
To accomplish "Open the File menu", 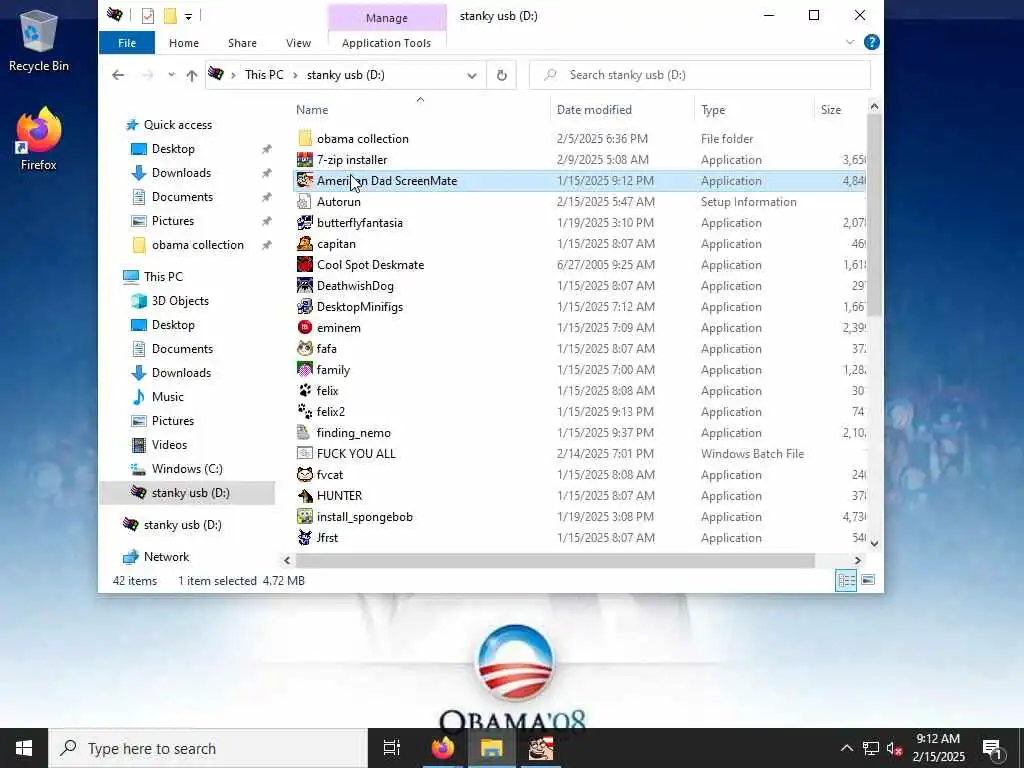I will click(x=127, y=43).
